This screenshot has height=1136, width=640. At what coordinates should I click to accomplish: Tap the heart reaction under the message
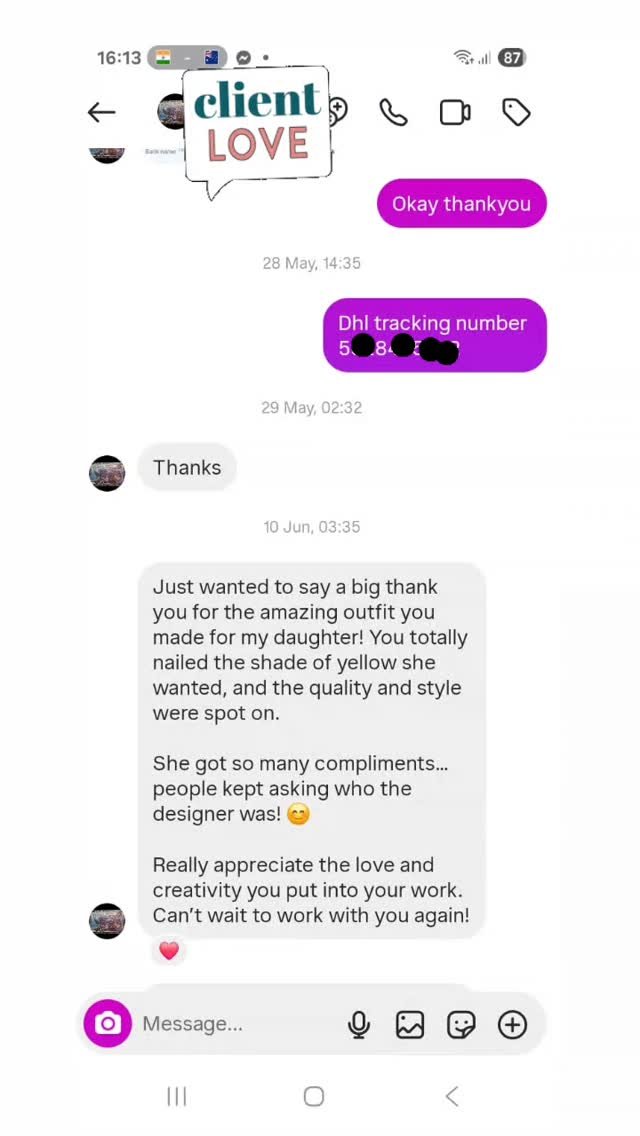coord(169,951)
